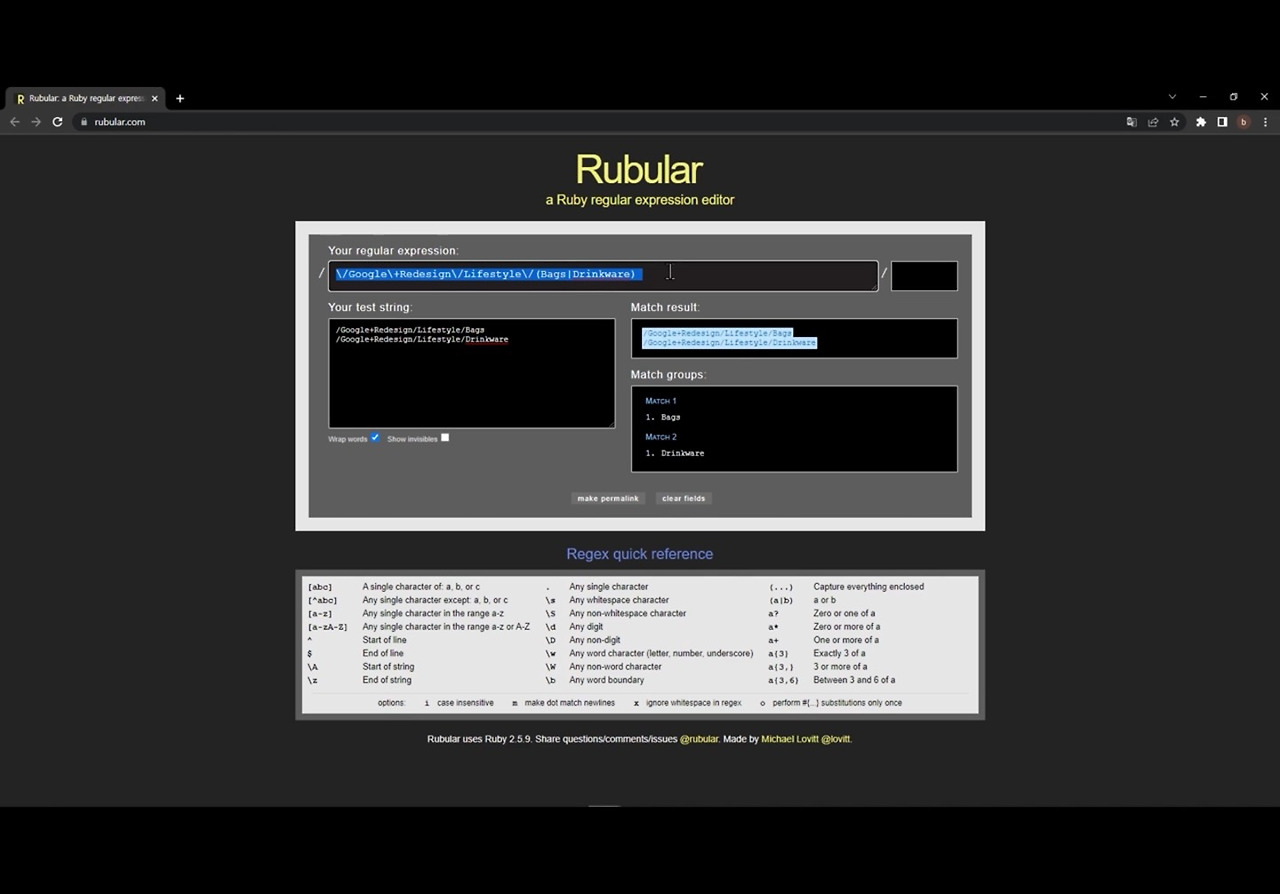
Task: Click "End of string" in the reference
Action: 387,680
